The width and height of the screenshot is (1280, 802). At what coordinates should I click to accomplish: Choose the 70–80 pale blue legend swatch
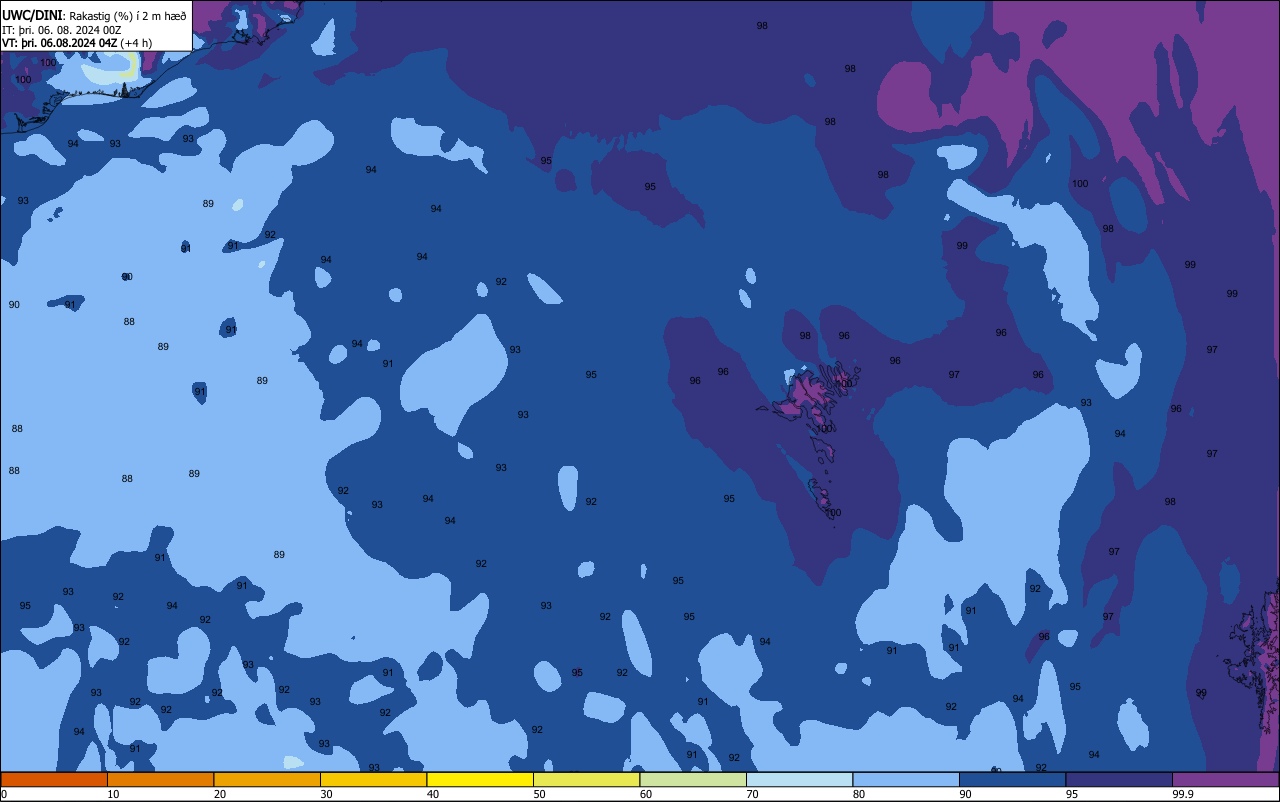click(x=799, y=779)
